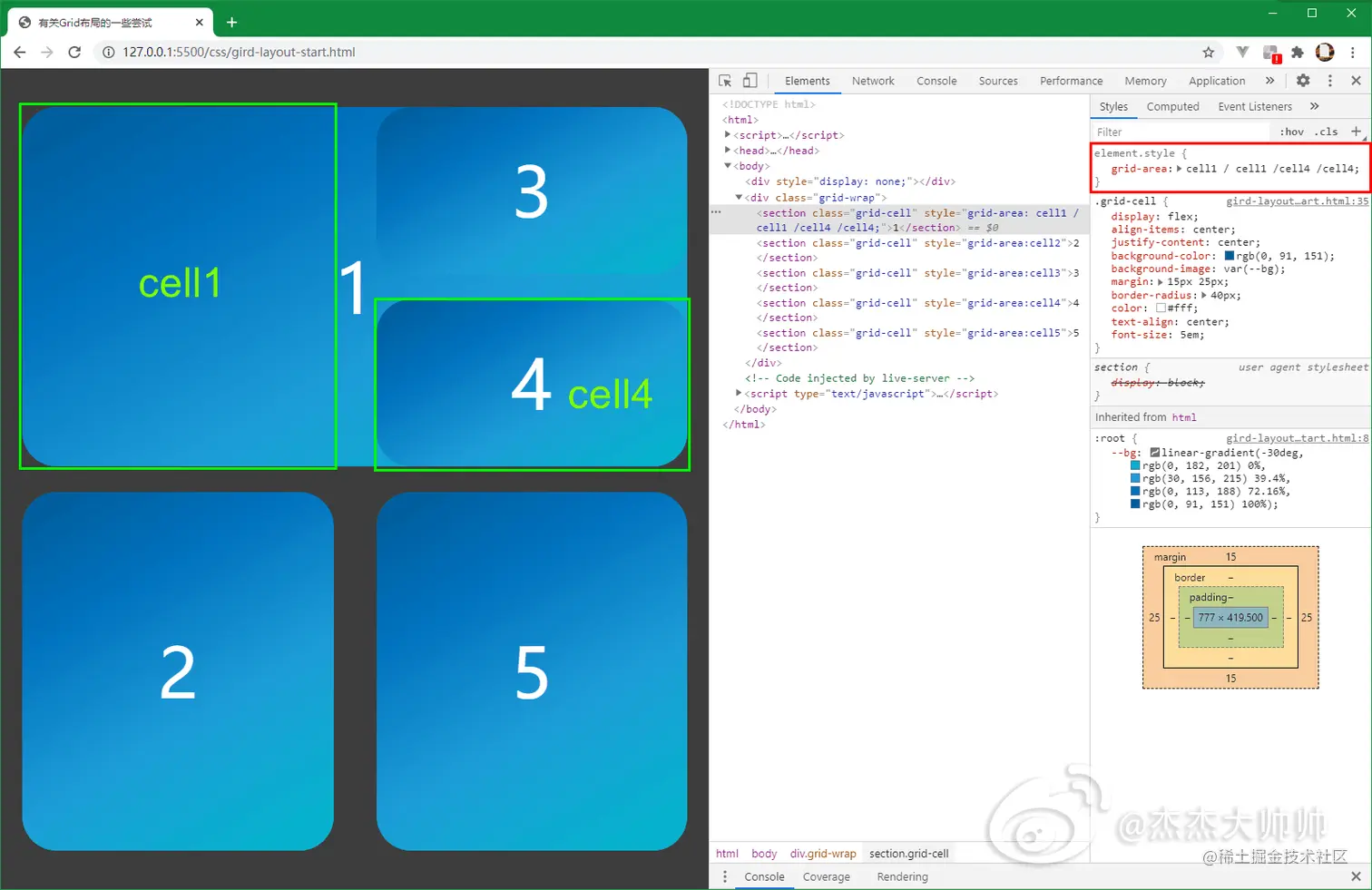
Task: Reload the current page
Action: (x=74, y=53)
